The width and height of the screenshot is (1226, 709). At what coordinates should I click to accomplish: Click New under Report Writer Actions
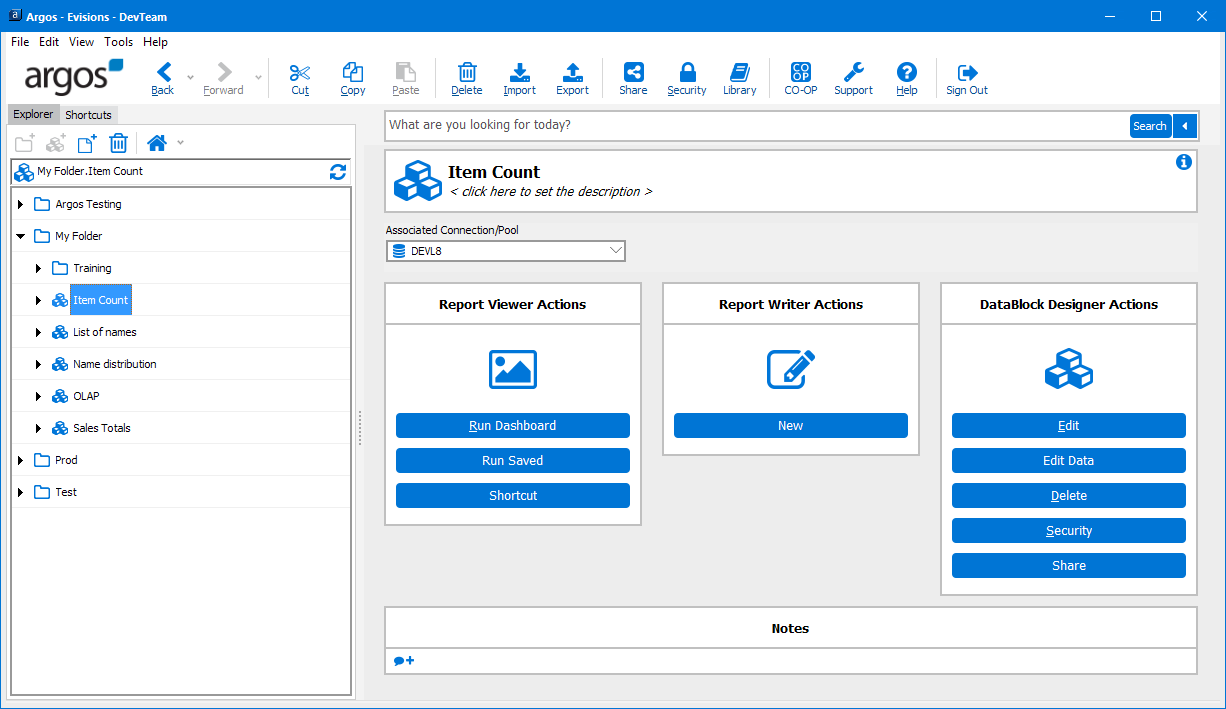[791, 426]
